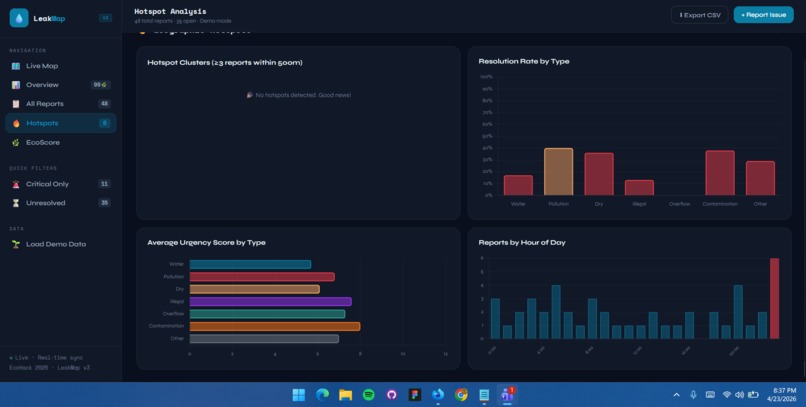Select the Other bar in Resolution Rate chart
The image size is (806, 407).
760,178
